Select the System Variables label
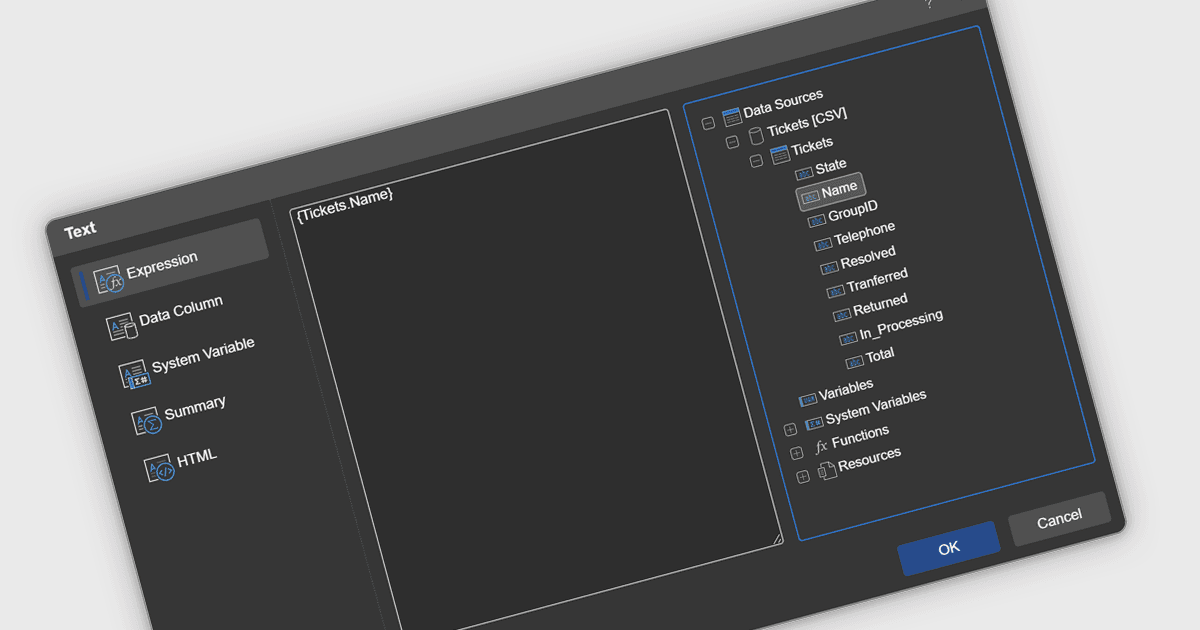Image resolution: width=1200 pixels, height=630 pixels. (876, 408)
